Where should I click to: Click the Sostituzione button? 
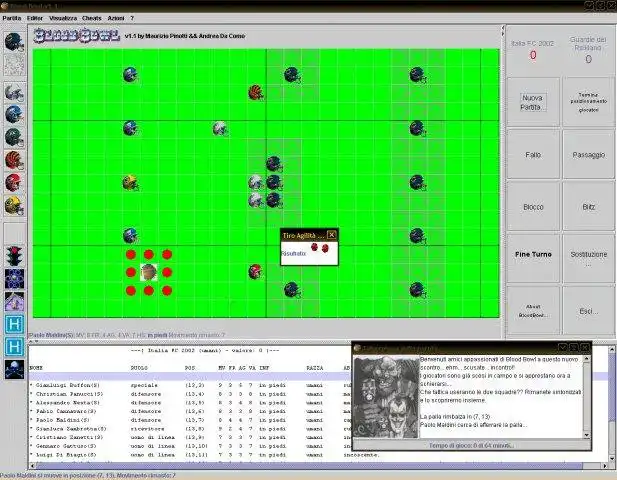(x=589, y=258)
